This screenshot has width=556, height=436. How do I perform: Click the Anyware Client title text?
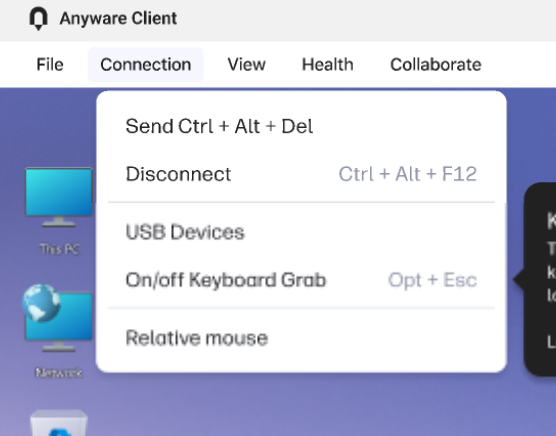click(x=118, y=18)
